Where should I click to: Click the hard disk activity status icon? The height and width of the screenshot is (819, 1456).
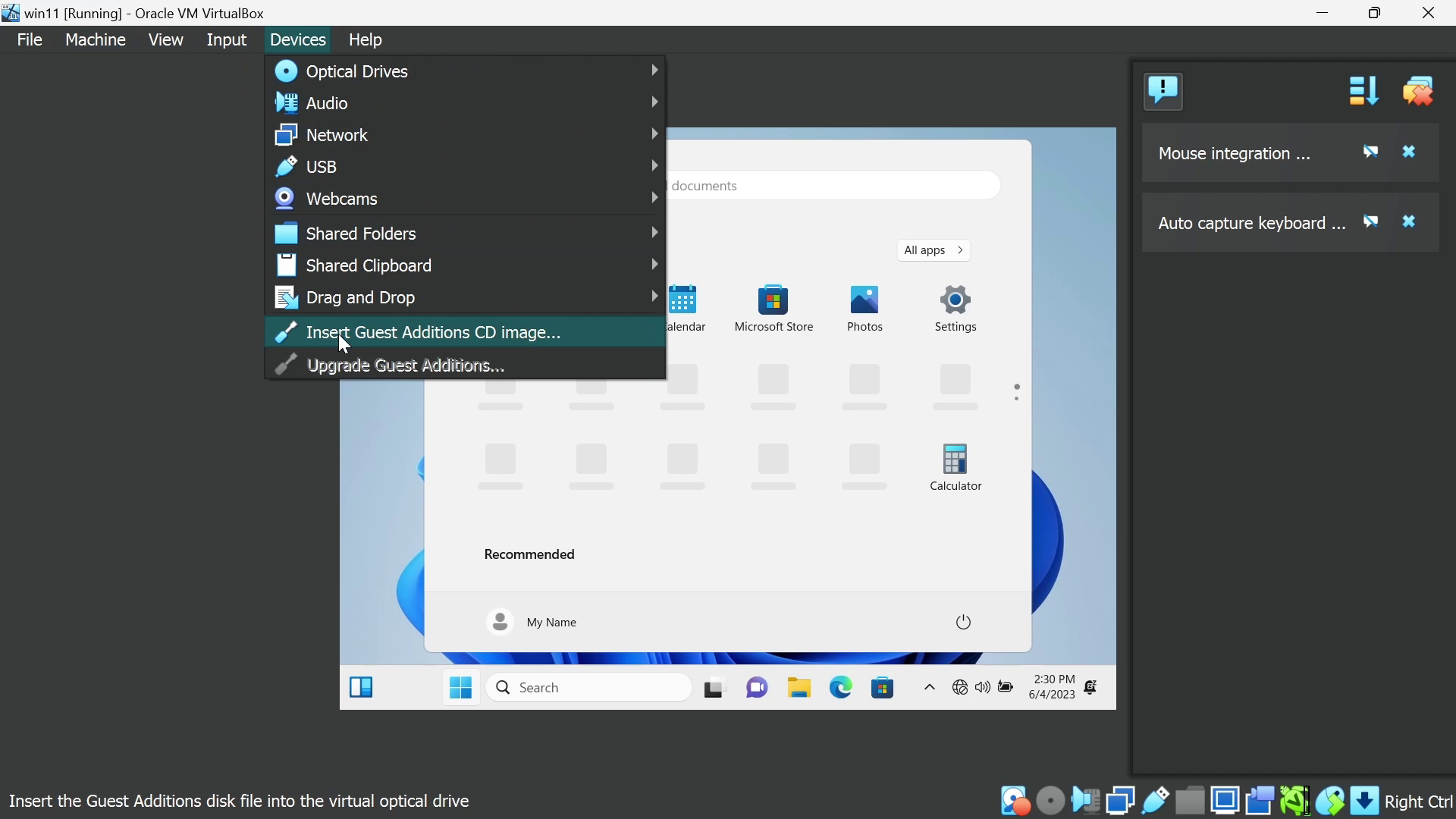click(1015, 801)
